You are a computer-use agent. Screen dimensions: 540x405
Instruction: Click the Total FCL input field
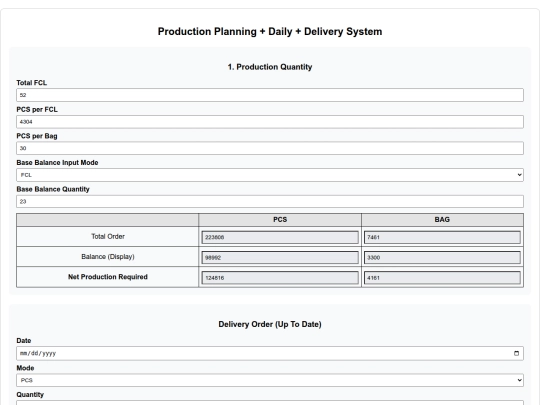[x=270, y=95]
